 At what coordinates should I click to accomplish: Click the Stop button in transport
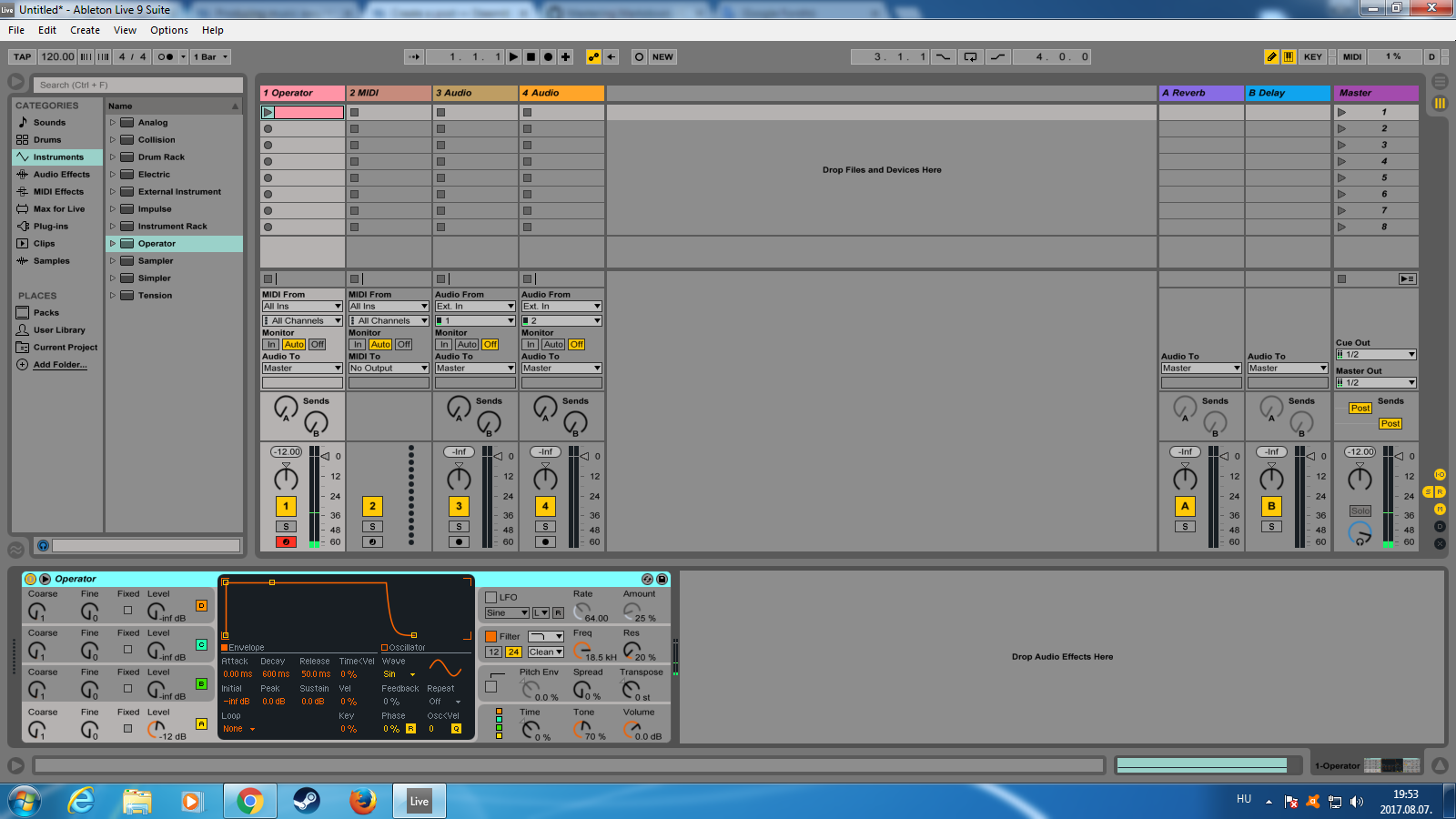coord(531,56)
